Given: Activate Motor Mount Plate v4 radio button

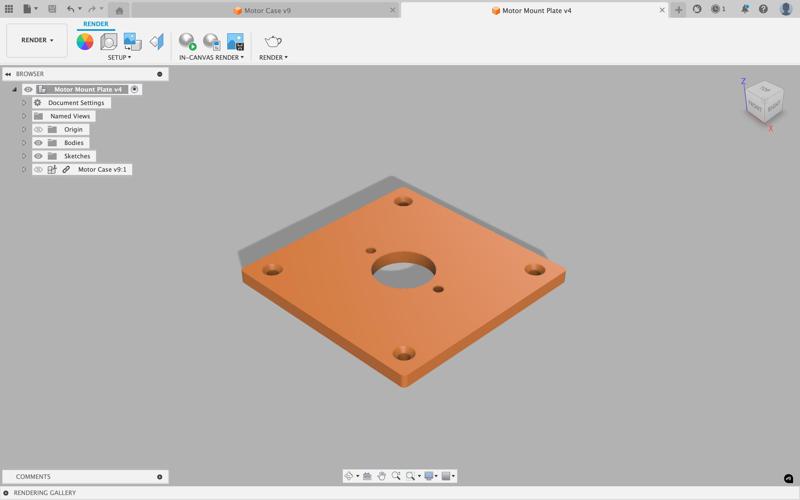Looking at the screenshot, I should point(134,89).
